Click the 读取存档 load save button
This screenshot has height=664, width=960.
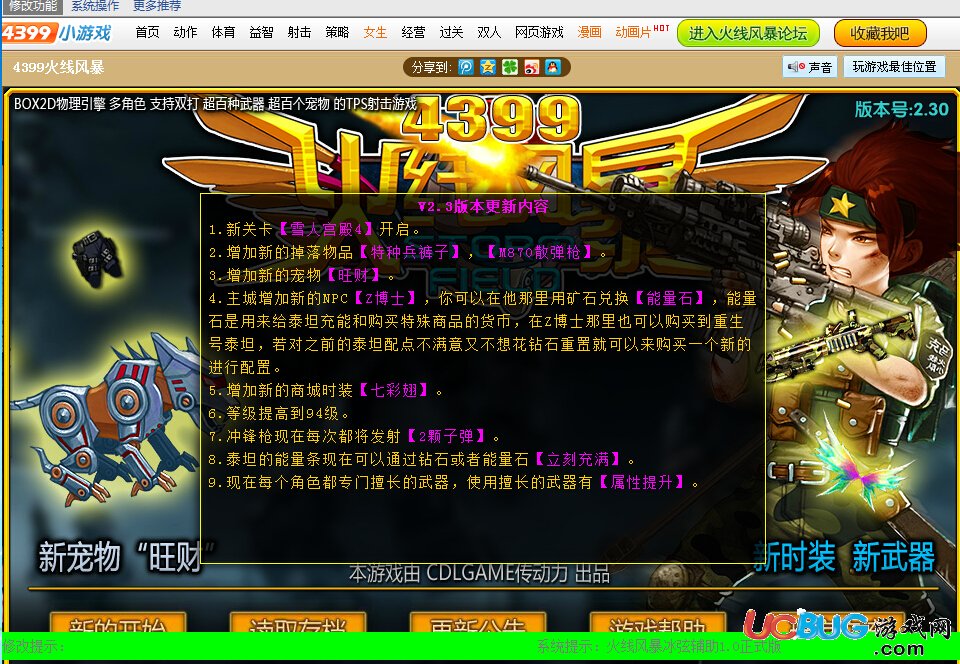tap(298, 623)
